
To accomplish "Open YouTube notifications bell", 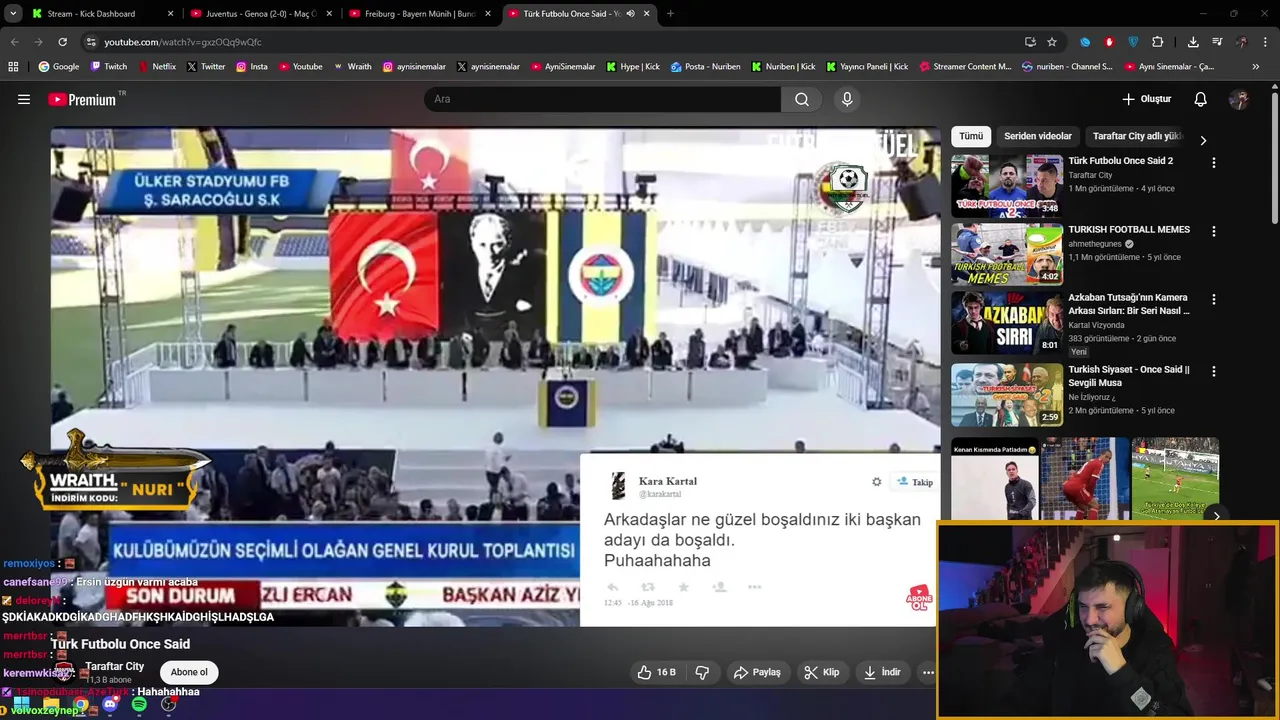I will coord(1201,99).
